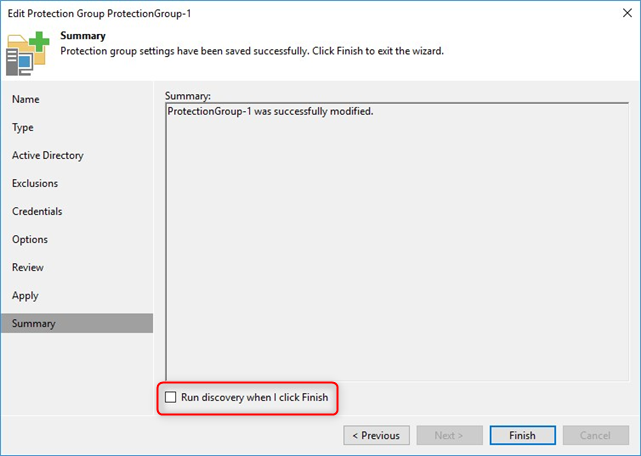Select the highlighted Summary step in sidebar
641x456 pixels.
(x=34, y=324)
